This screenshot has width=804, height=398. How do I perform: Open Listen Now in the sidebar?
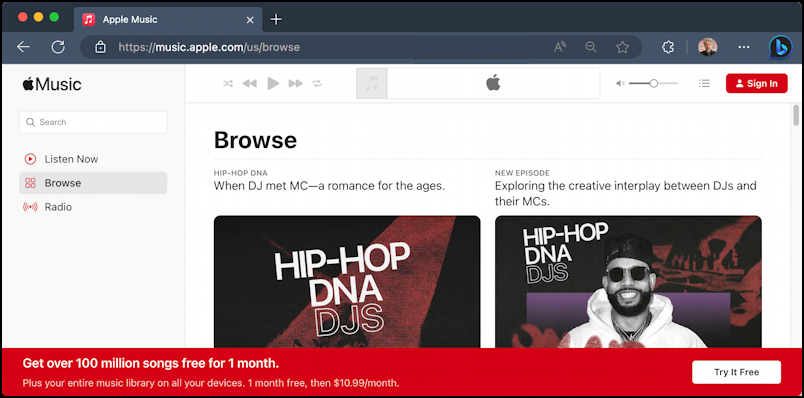(x=93, y=159)
